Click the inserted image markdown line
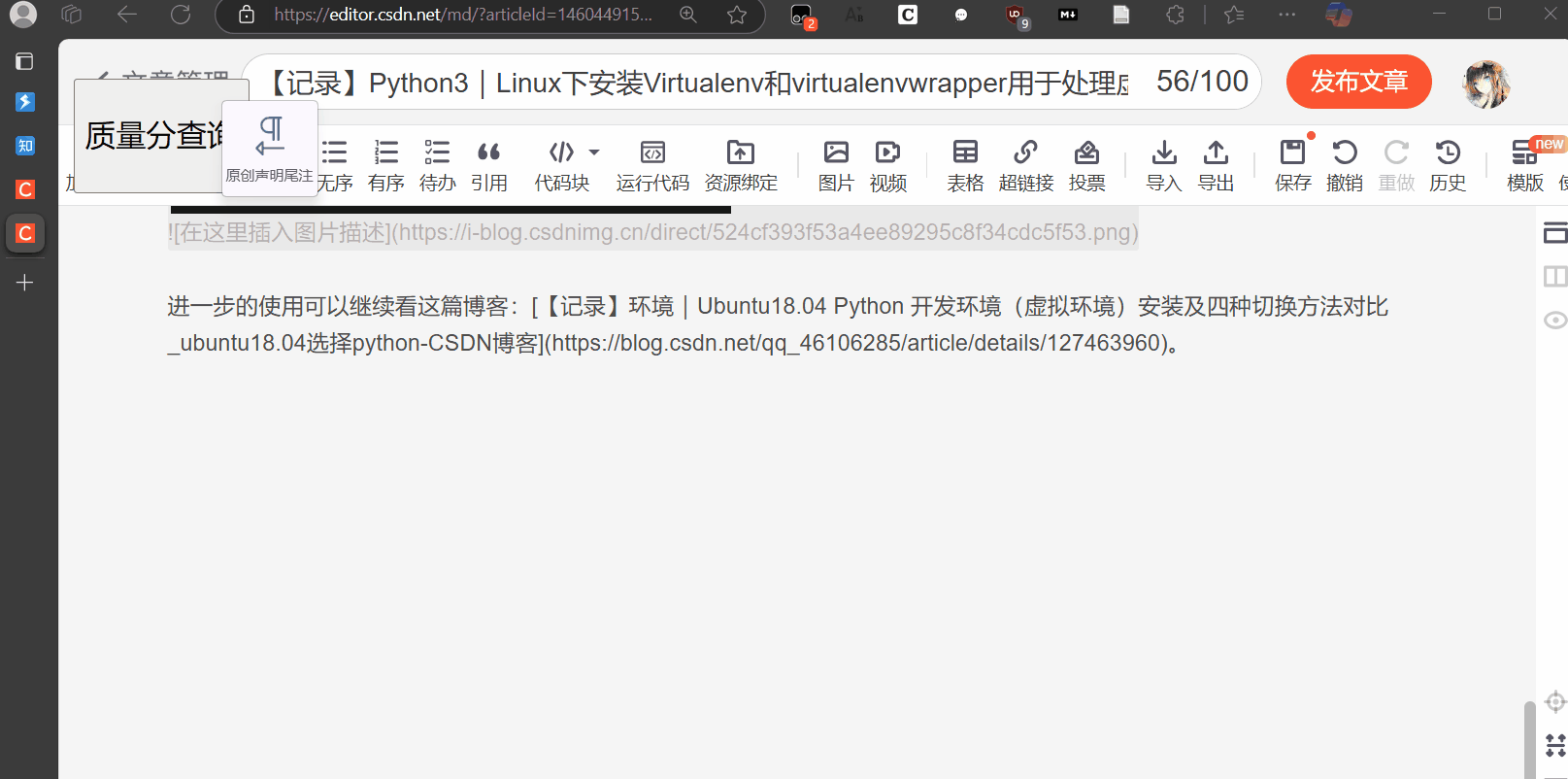Screen dimensions: 1568x779 pyautogui.click(x=652, y=232)
